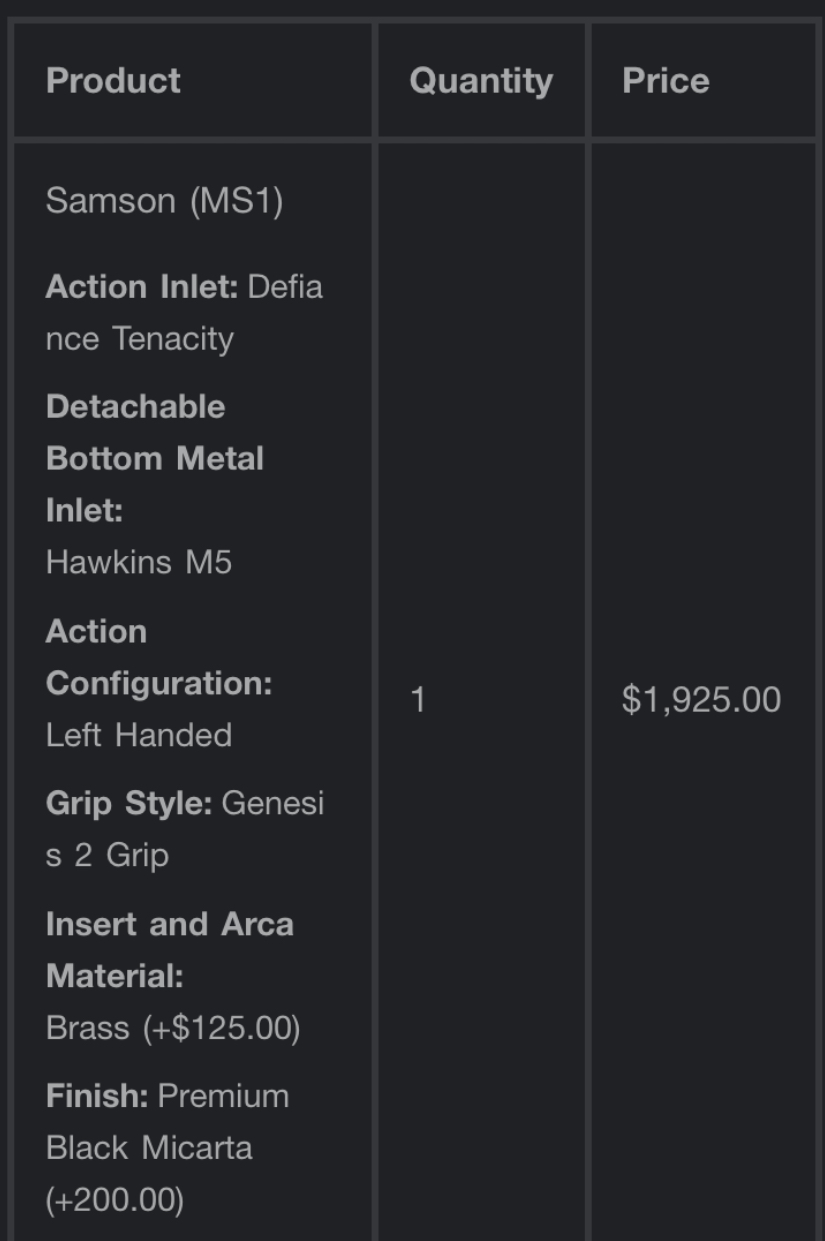The height and width of the screenshot is (1241, 825).
Task: Select the Premium text beside Finish
Action: point(224,1096)
